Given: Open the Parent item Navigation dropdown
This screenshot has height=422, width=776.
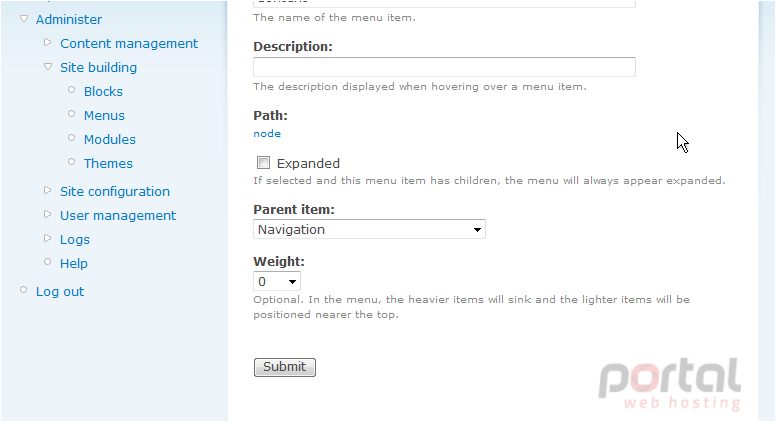Looking at the screenshot, I should (369, 230).
